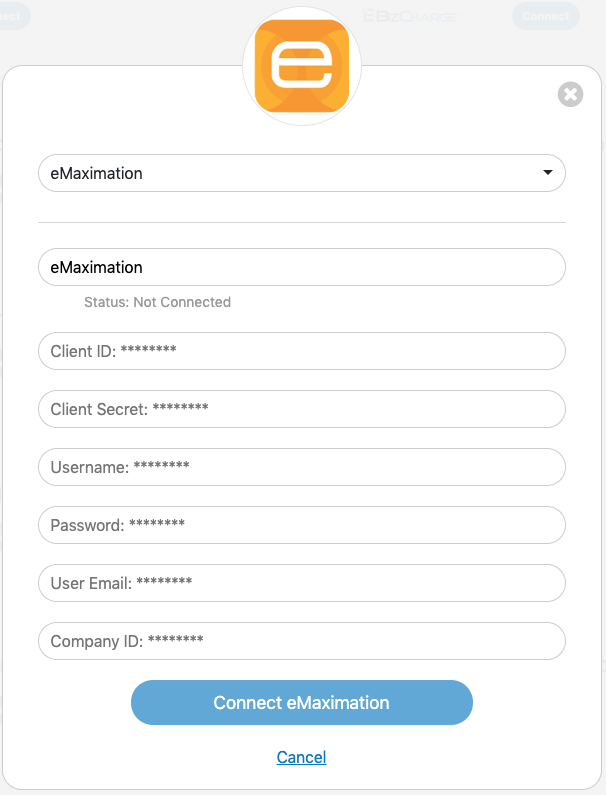Click the eMaximation connection name field
The width and height of the screenshot is (606, 795).
301,267
